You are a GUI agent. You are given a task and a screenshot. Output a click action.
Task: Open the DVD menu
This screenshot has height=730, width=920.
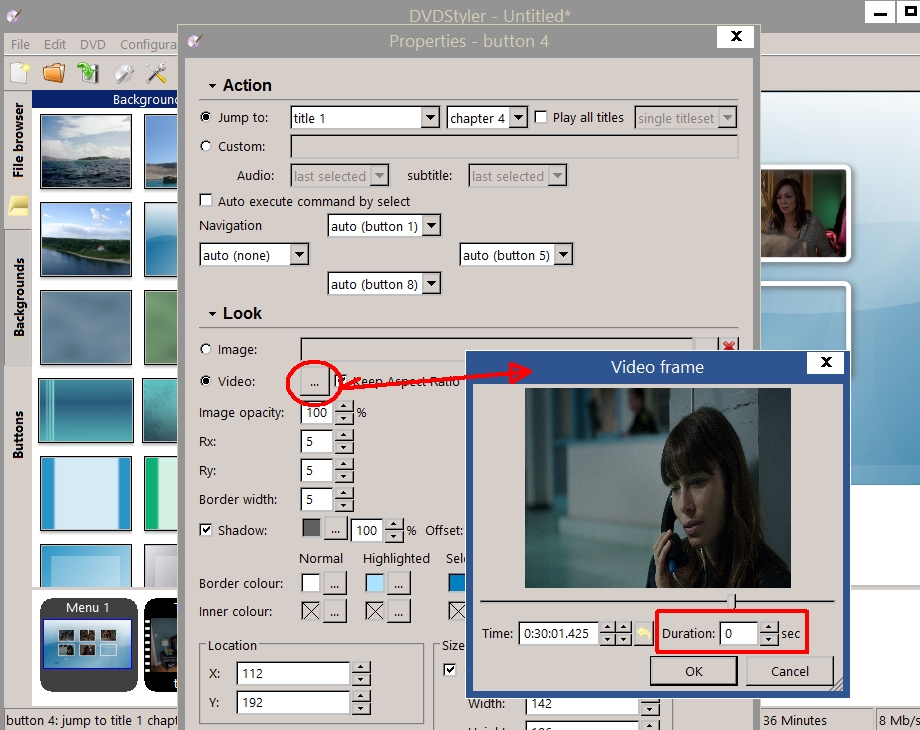coord(93,44)
